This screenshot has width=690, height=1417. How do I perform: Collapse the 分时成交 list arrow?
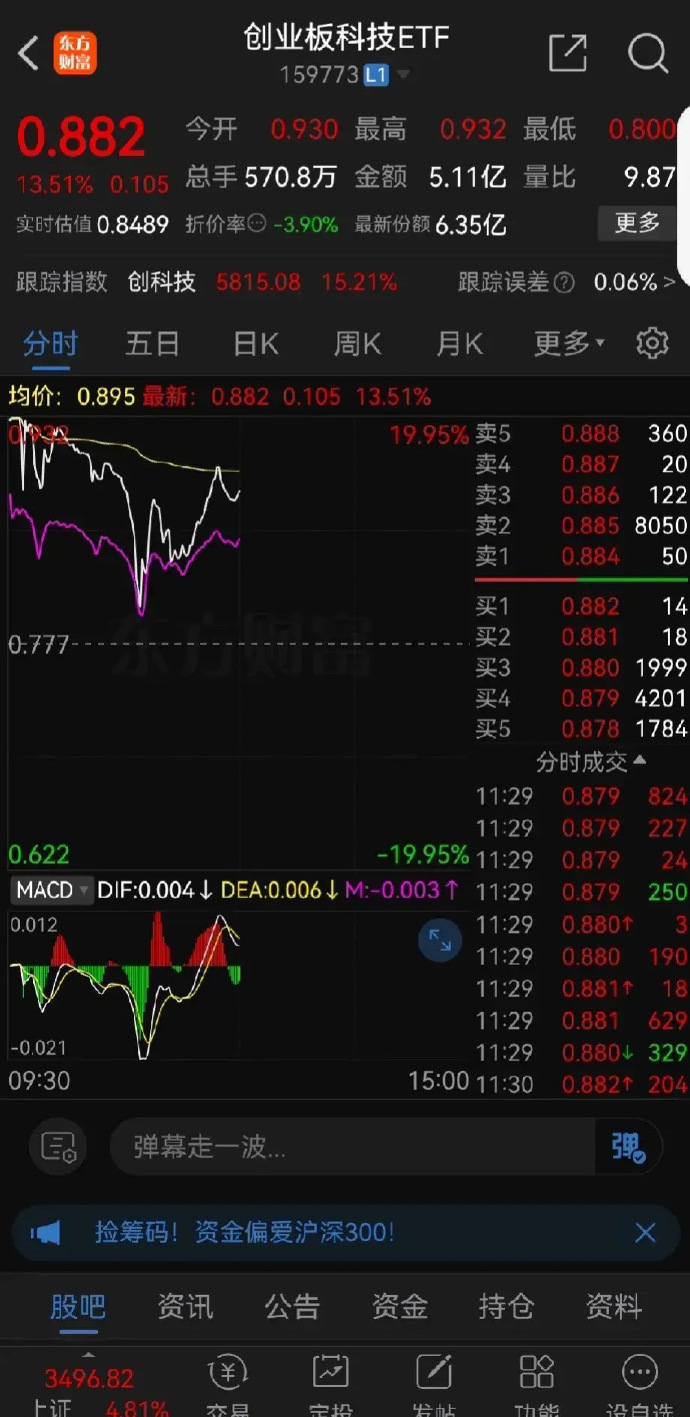tap(641, 761)
